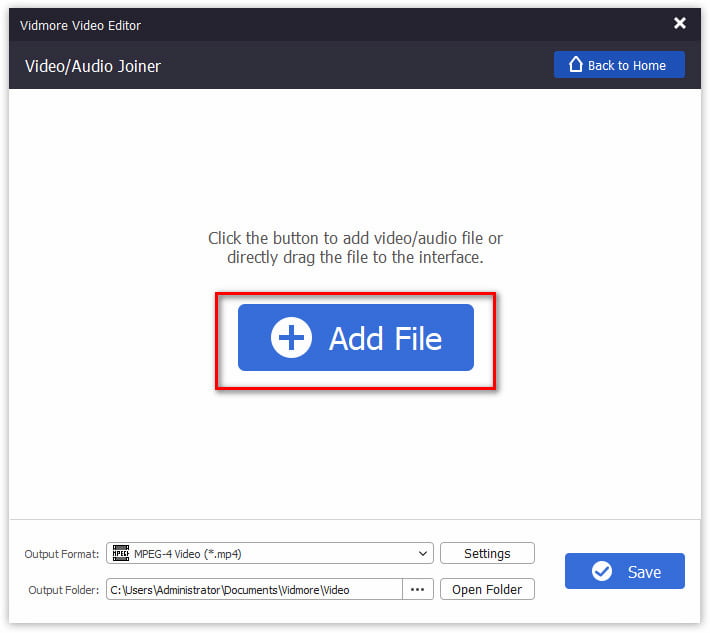Close the Vidmore Video Editor window
The image size is (710, 633).
(680, 22)
